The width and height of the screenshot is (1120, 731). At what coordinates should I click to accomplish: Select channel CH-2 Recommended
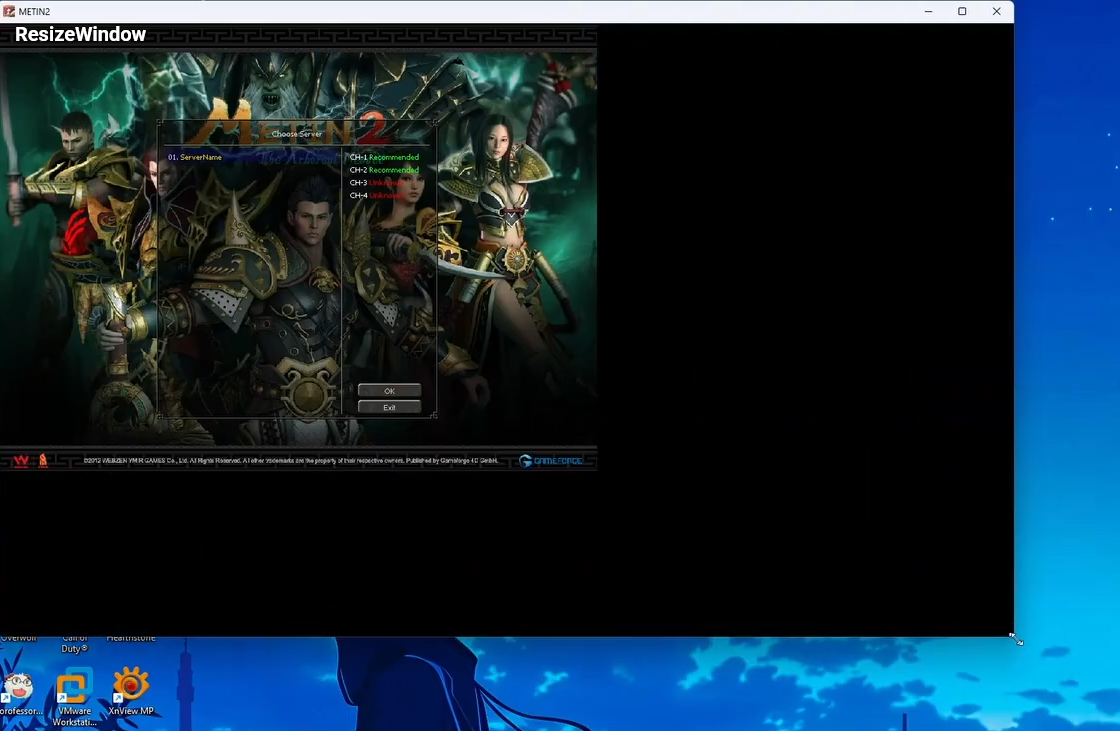(x=384, y=170)
